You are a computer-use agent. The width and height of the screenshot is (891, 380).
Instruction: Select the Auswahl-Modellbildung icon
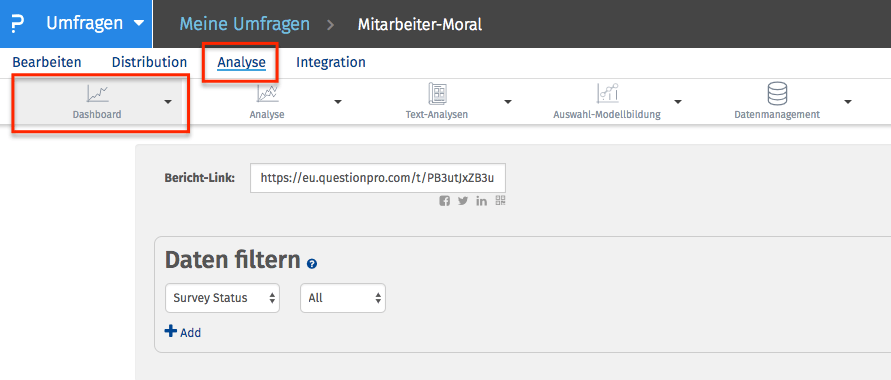607,93
